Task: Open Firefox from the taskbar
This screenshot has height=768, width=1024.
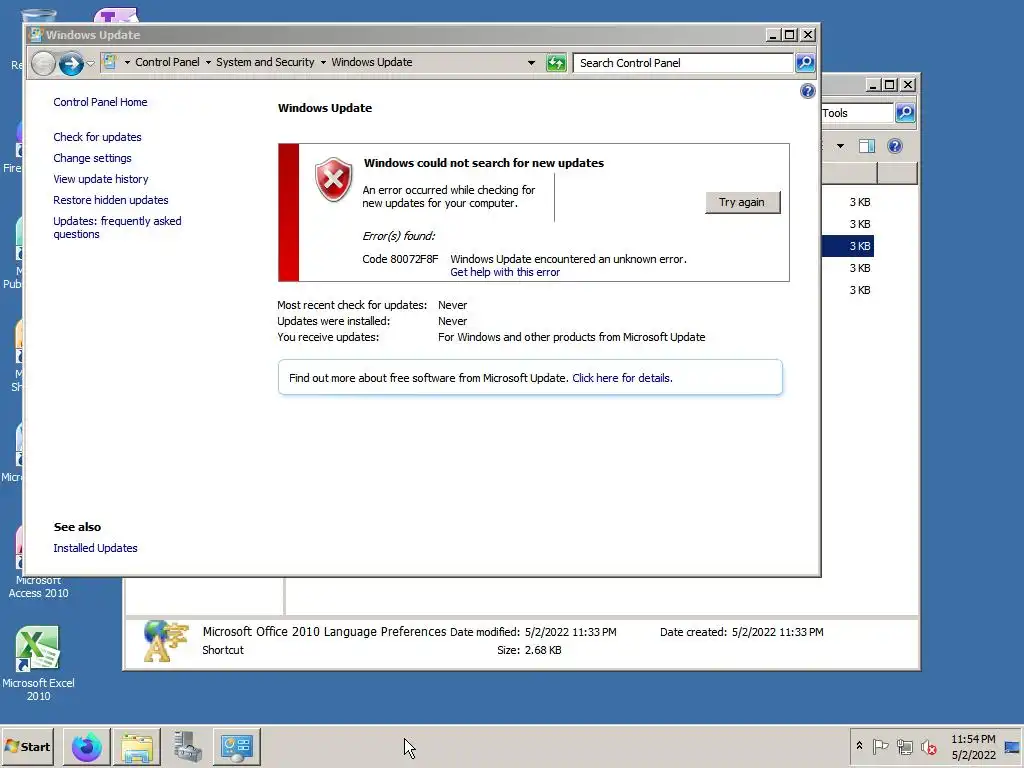Action: (x=87, y=747)
